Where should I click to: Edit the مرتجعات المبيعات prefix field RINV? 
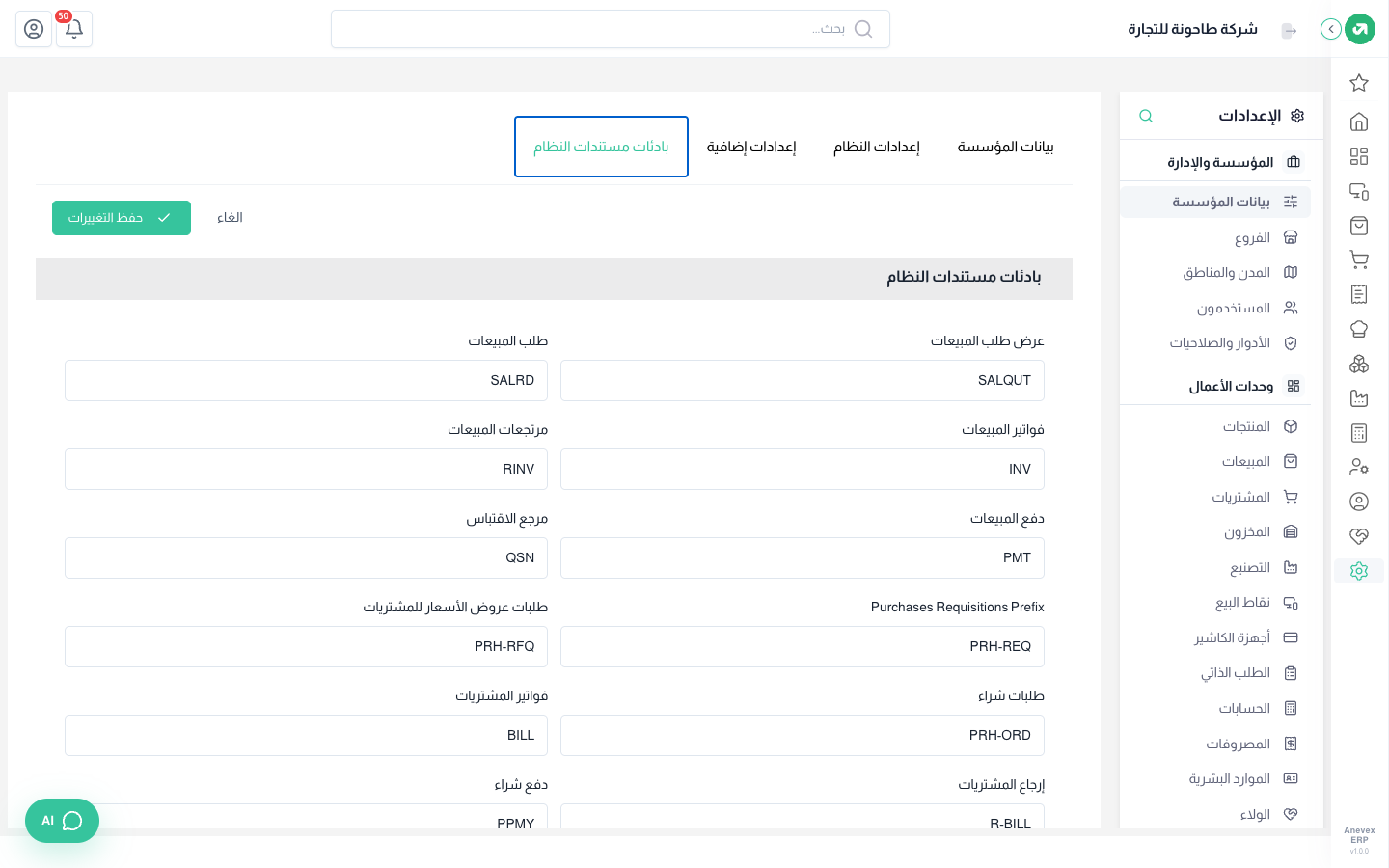306,469
